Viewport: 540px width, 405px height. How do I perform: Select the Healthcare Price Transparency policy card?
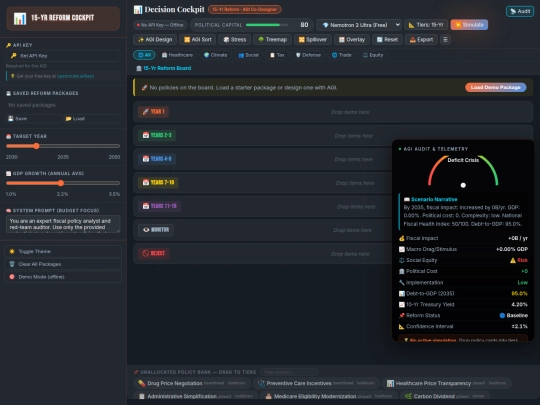coord(446,383)
